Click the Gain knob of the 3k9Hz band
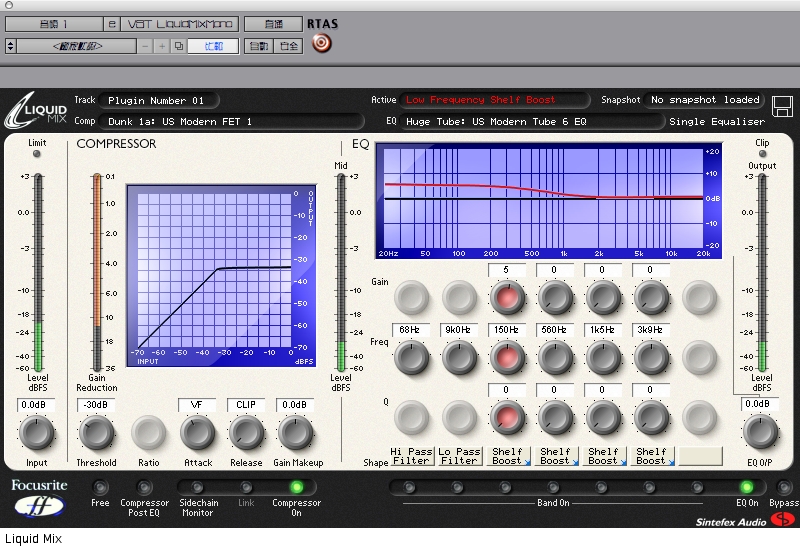 (651, 297)
